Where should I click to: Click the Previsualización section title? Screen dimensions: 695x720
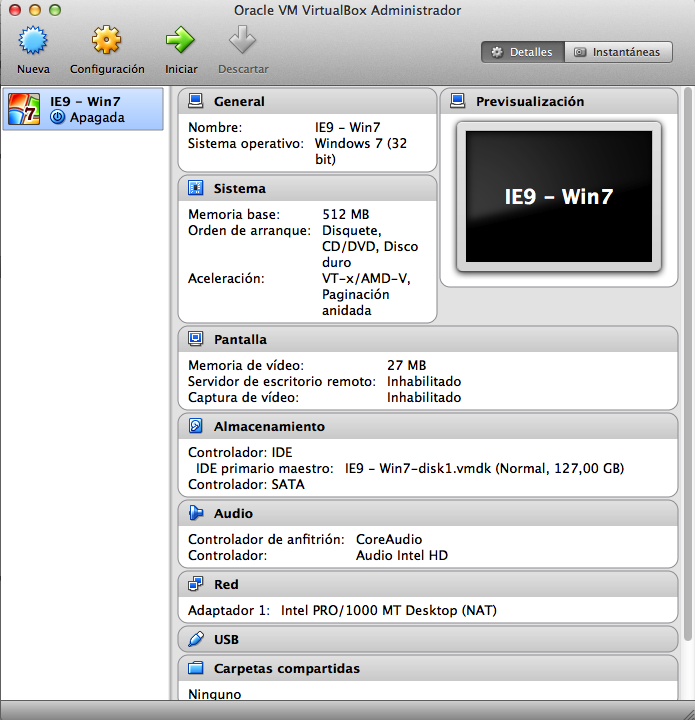(x=530, y=101)
